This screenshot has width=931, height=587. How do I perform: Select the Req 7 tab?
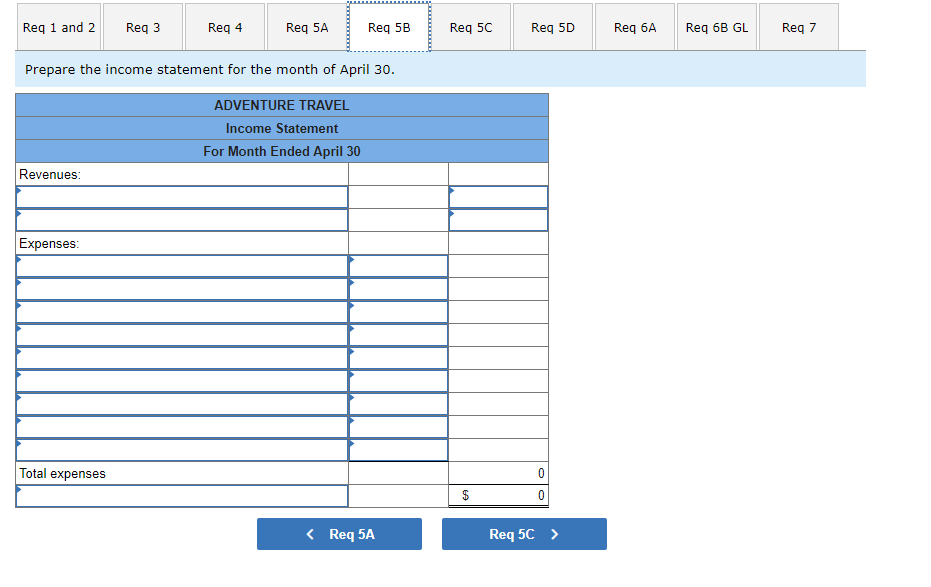(798, 27)
